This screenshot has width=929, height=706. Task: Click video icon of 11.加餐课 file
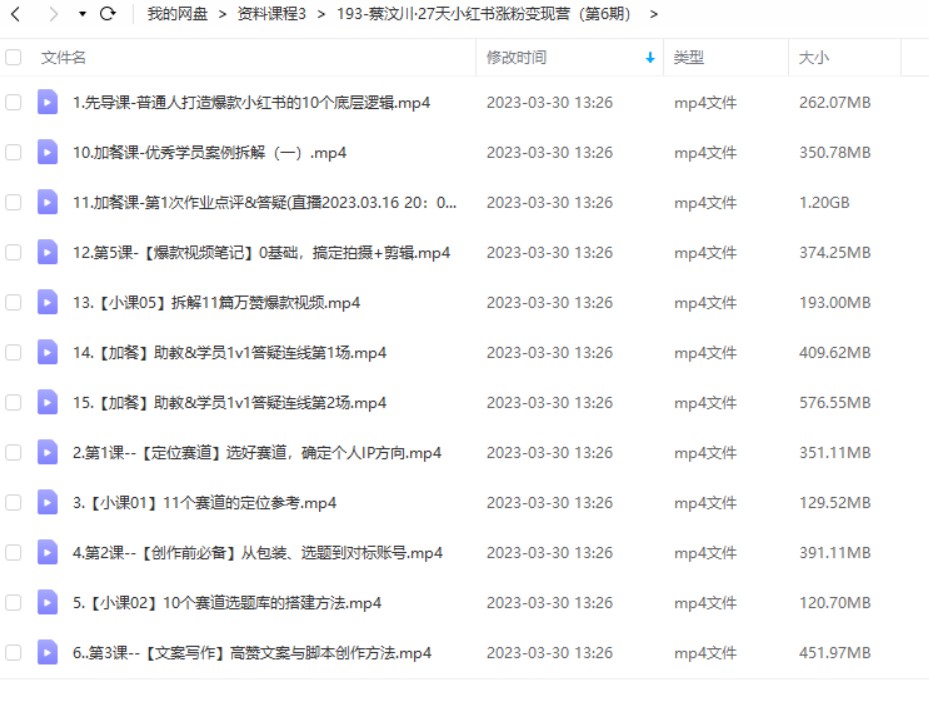pos(47,202)
